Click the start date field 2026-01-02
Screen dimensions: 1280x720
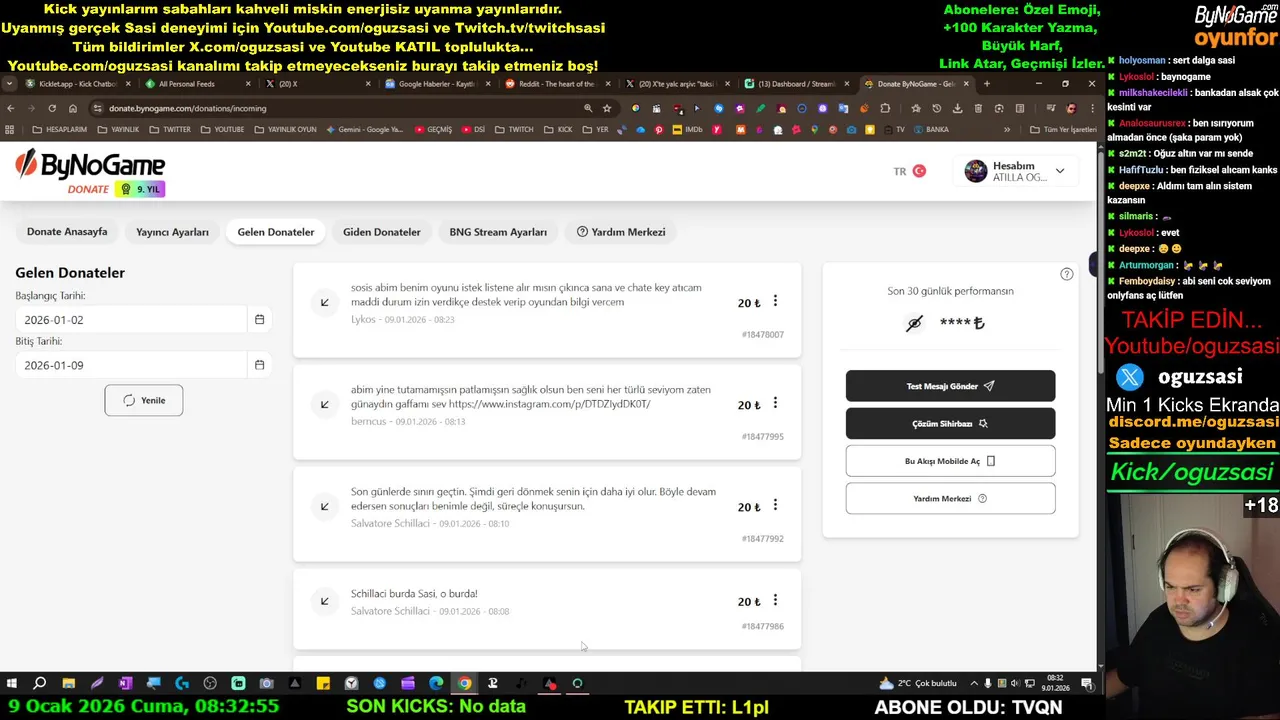pos(131,320)
